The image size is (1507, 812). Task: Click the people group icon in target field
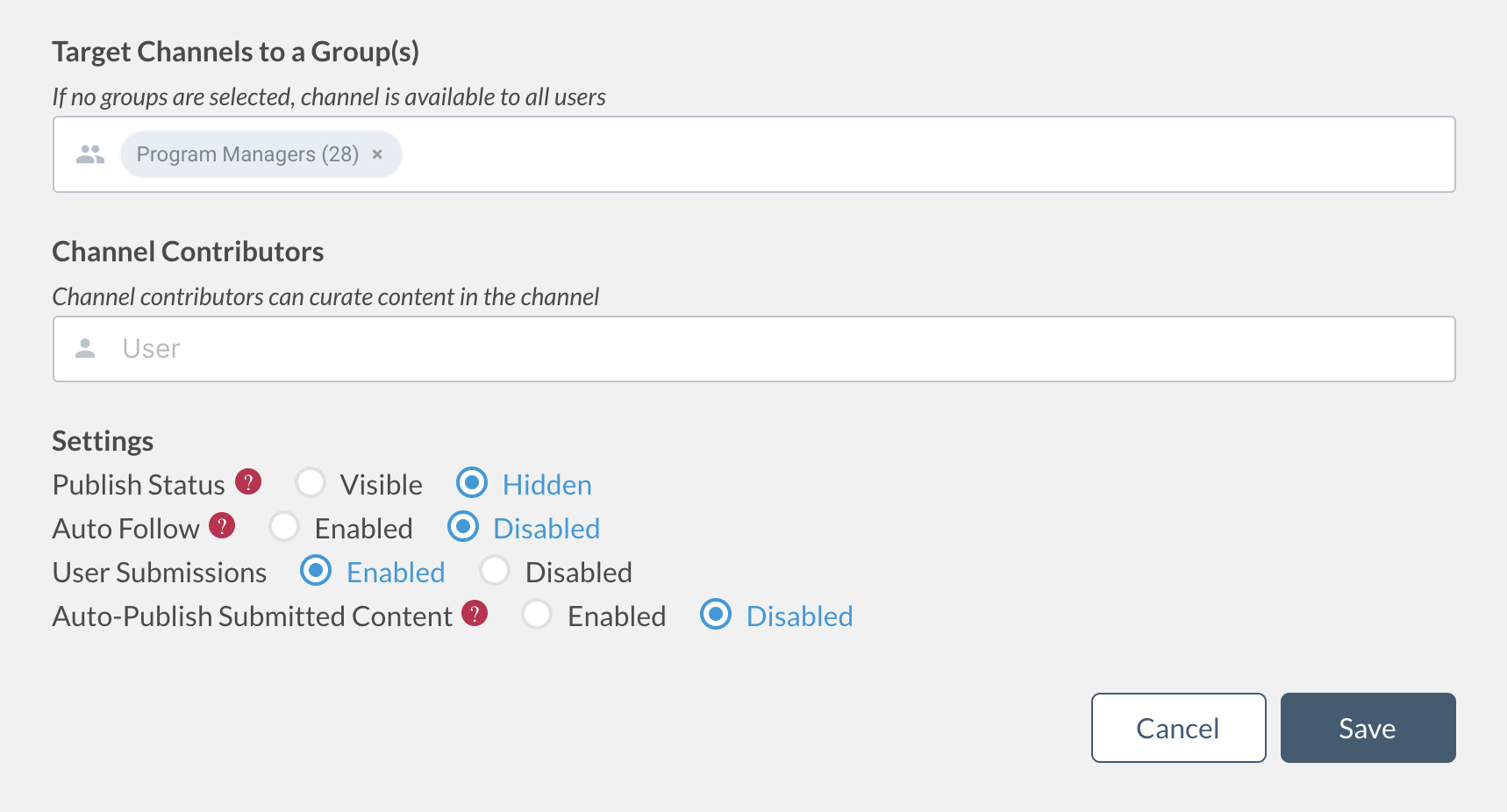point(90,154)
